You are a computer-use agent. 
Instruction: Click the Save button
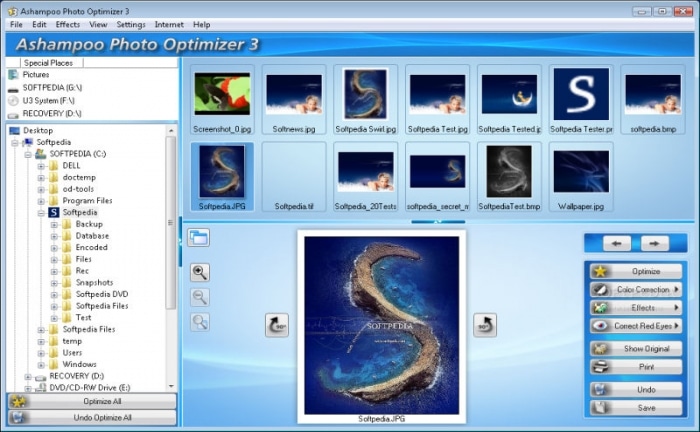point(636,408)
